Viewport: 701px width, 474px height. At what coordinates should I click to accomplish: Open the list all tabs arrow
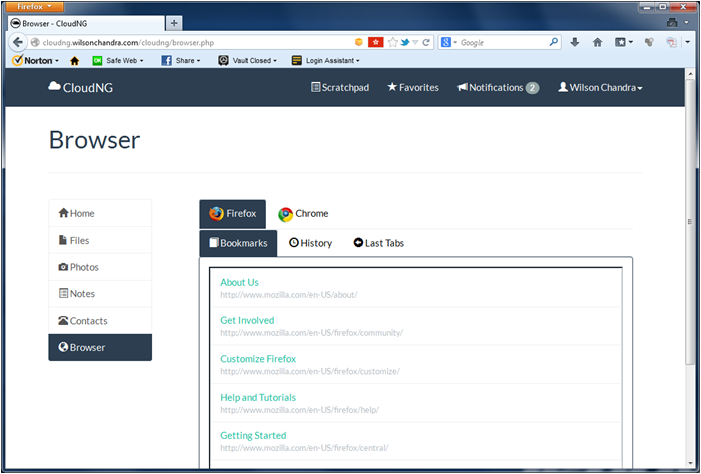point(687,22)
